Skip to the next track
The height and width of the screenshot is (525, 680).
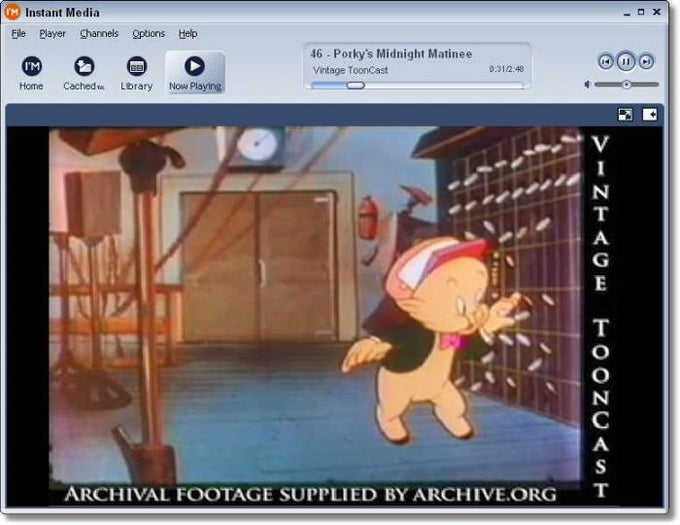pos(646,62)
